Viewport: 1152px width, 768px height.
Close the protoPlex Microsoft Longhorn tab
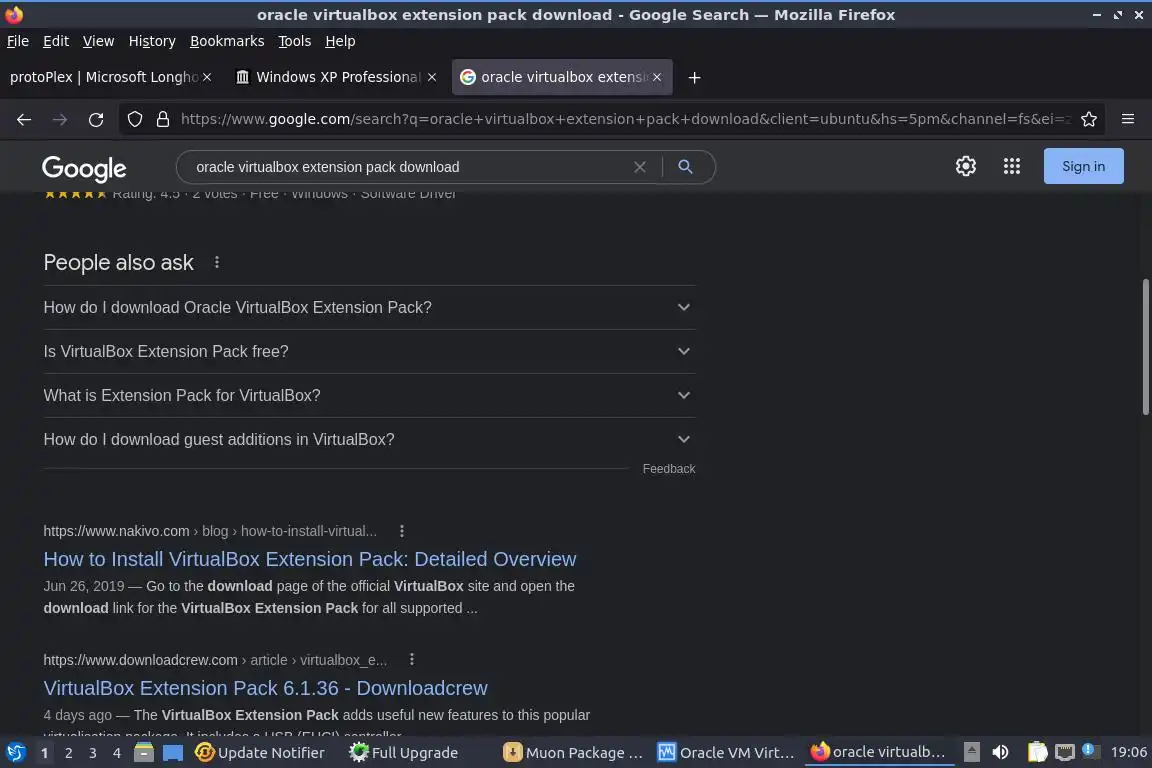(207, 77)
